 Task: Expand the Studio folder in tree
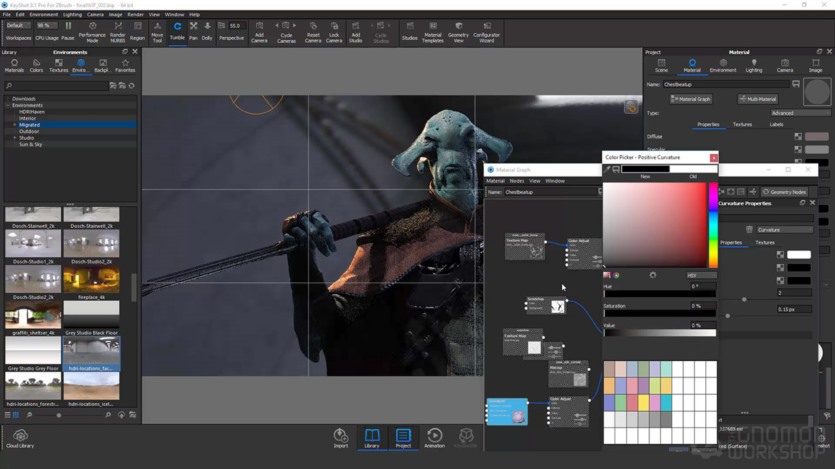tap(14, 138)
